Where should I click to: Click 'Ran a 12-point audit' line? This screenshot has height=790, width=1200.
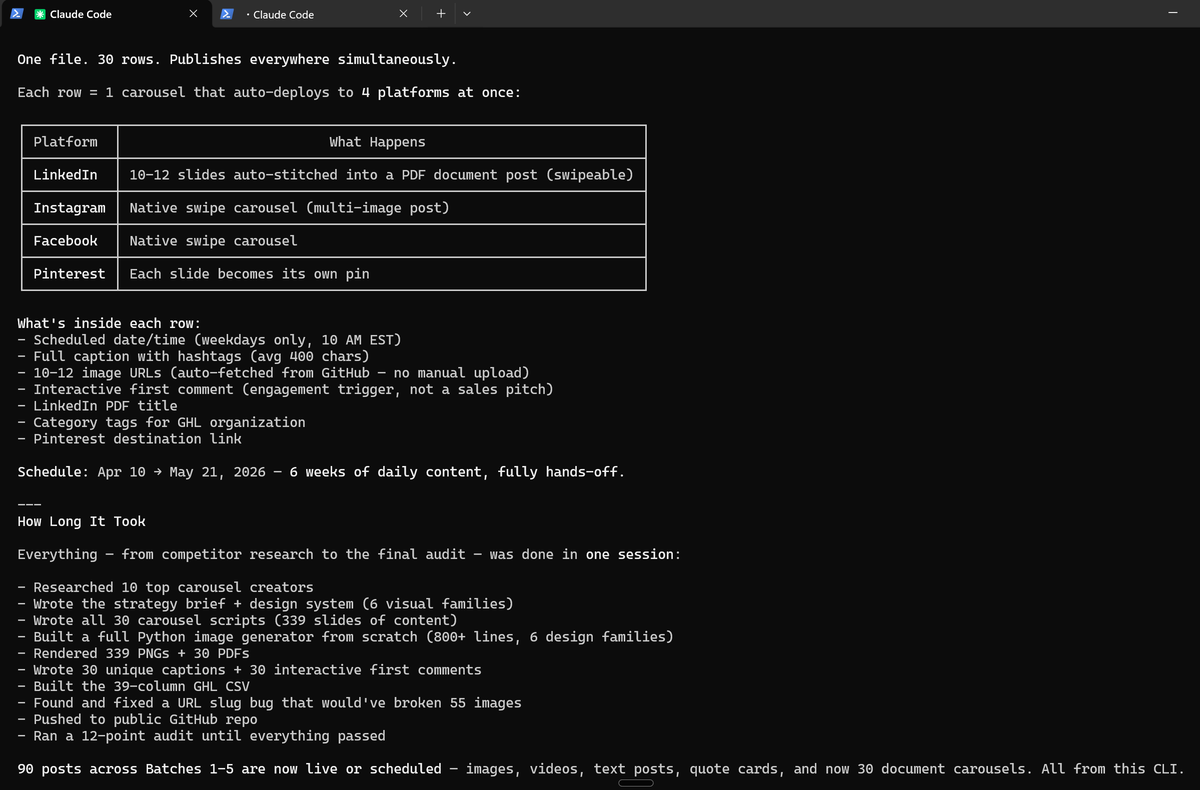[201, 736]
